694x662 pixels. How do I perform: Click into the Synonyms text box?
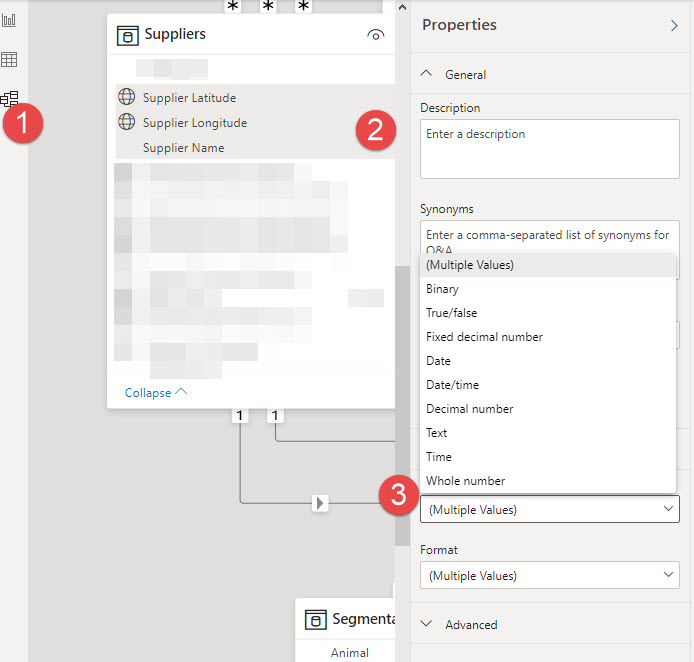[x=550, y=237]
